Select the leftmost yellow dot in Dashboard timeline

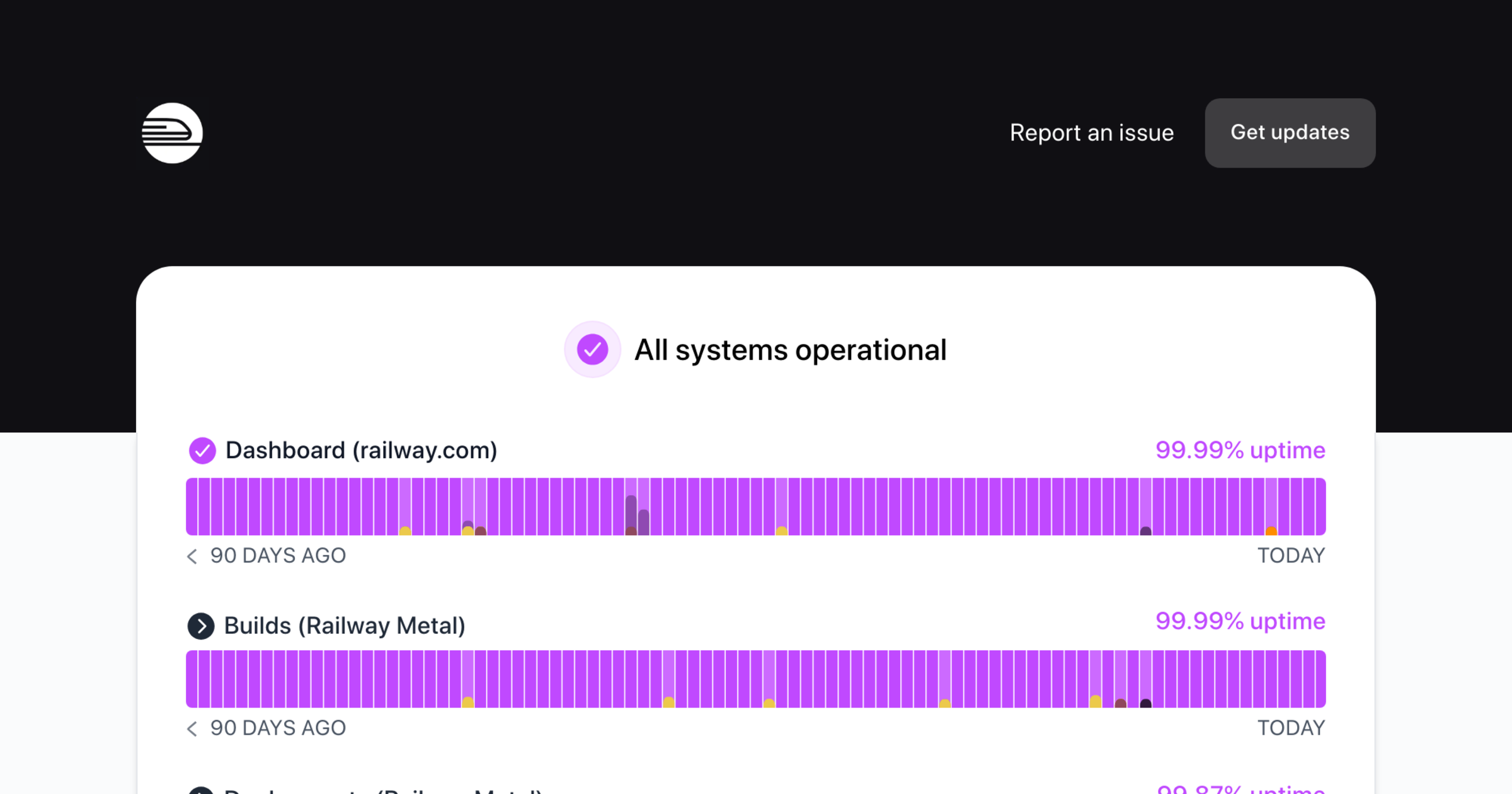(405, 531)
